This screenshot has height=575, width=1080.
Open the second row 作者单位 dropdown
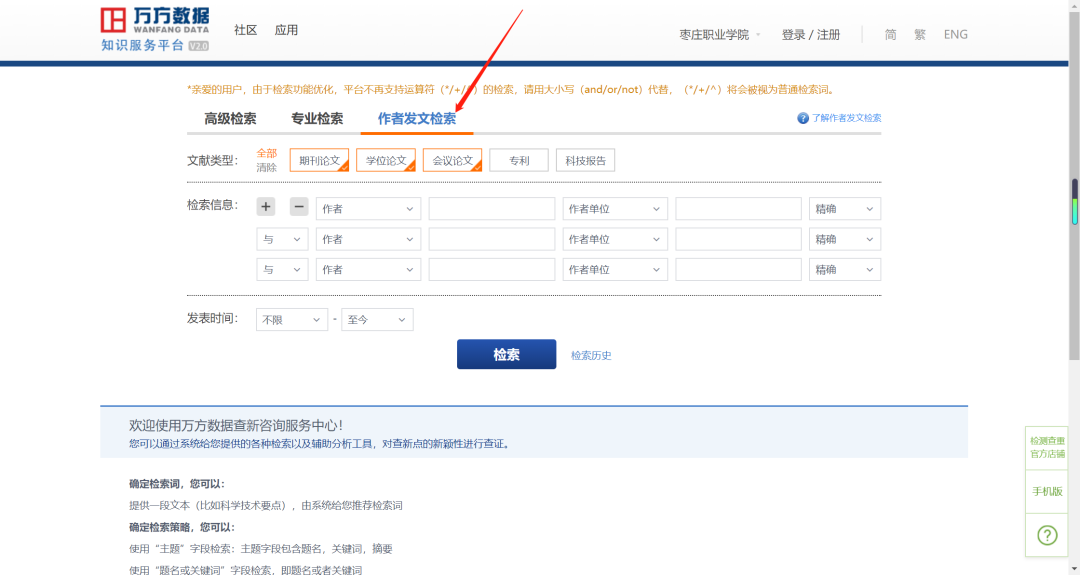pos(615,239)
